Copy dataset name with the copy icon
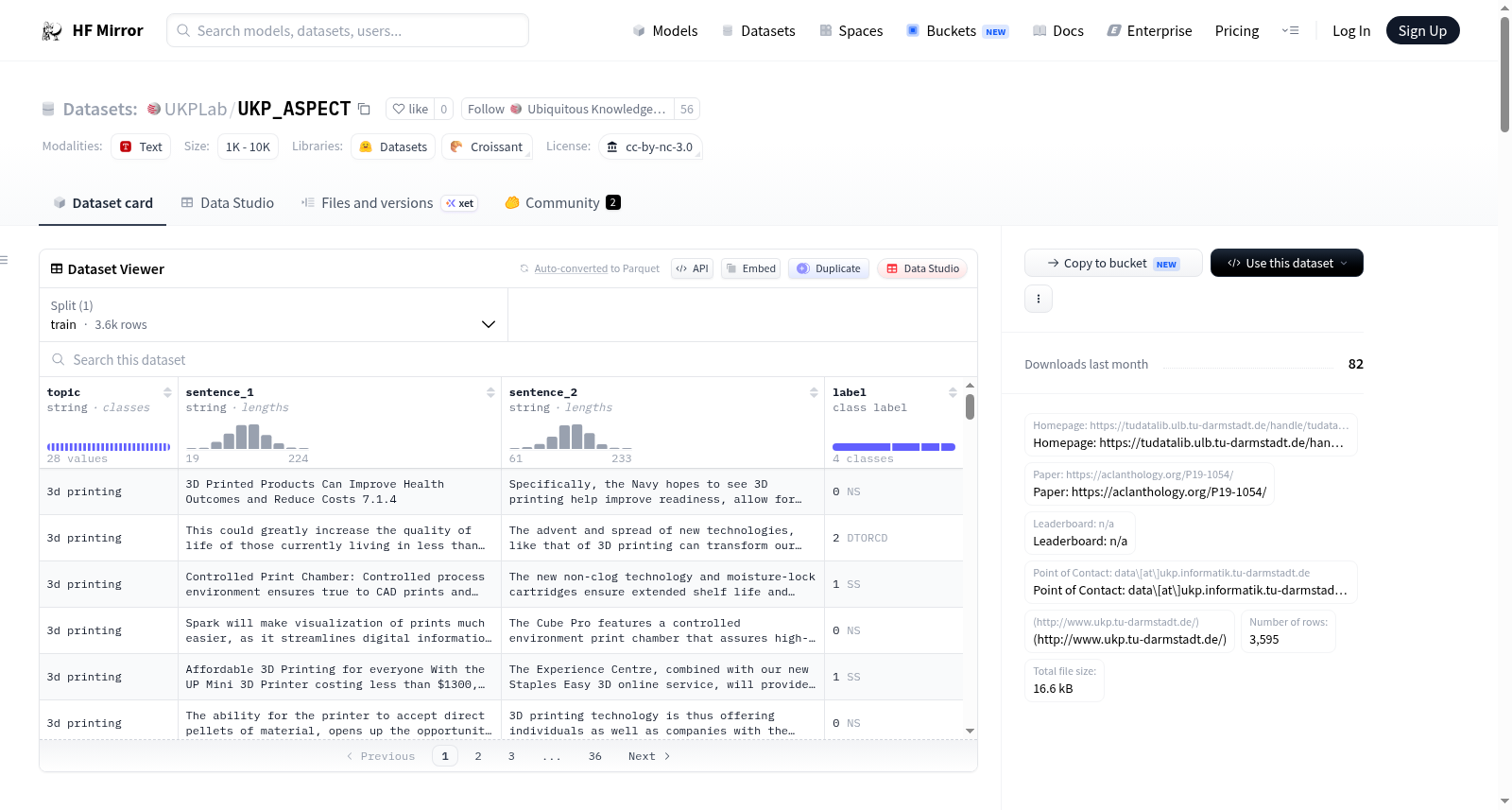The width and height of the screenshot is (1512, 810). pos(364,109)
